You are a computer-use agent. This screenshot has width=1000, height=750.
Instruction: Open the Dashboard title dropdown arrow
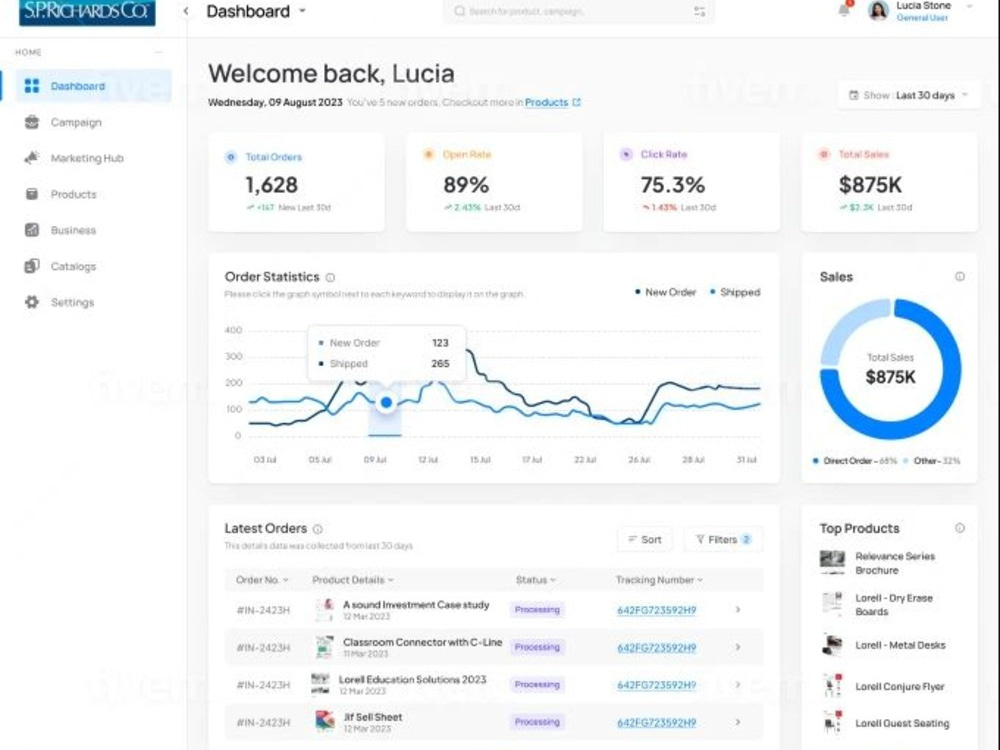302,11
